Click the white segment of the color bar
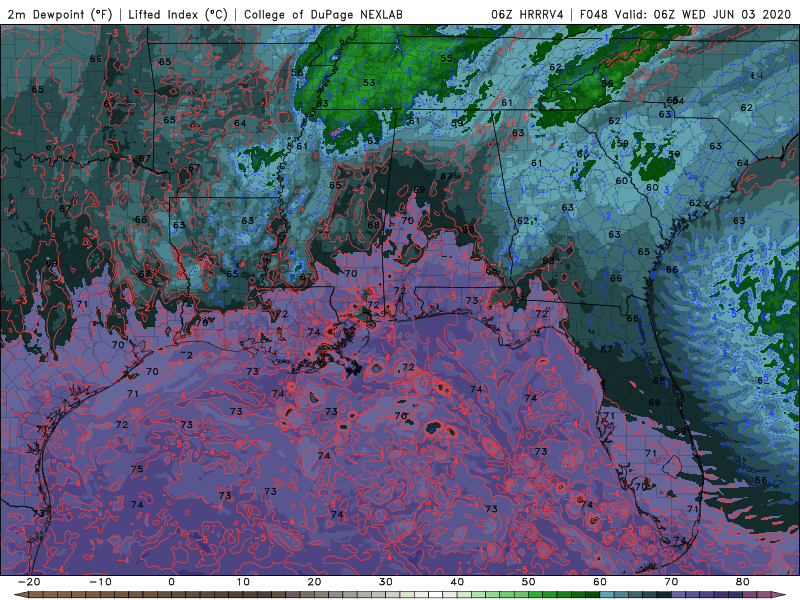The height and width of the screenshot is (600, 800). point(435,595)
